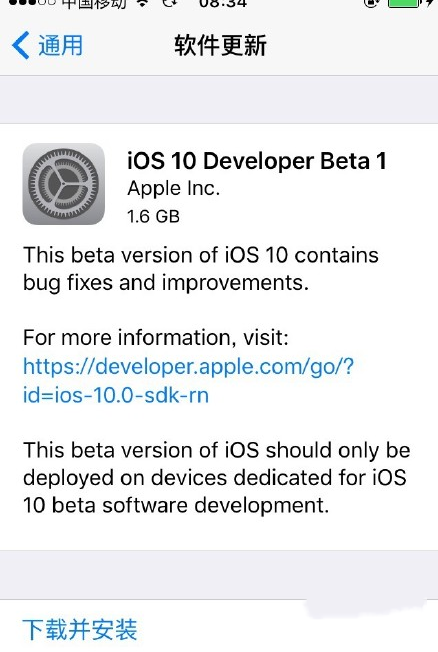Tap the 08:34 clock in status bar
The height and width of the screenshot is (652, 438).
pos(223,3)
